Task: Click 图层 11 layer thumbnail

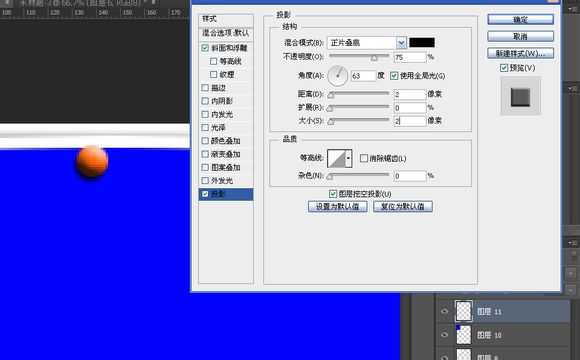Action: pos(464,311)
